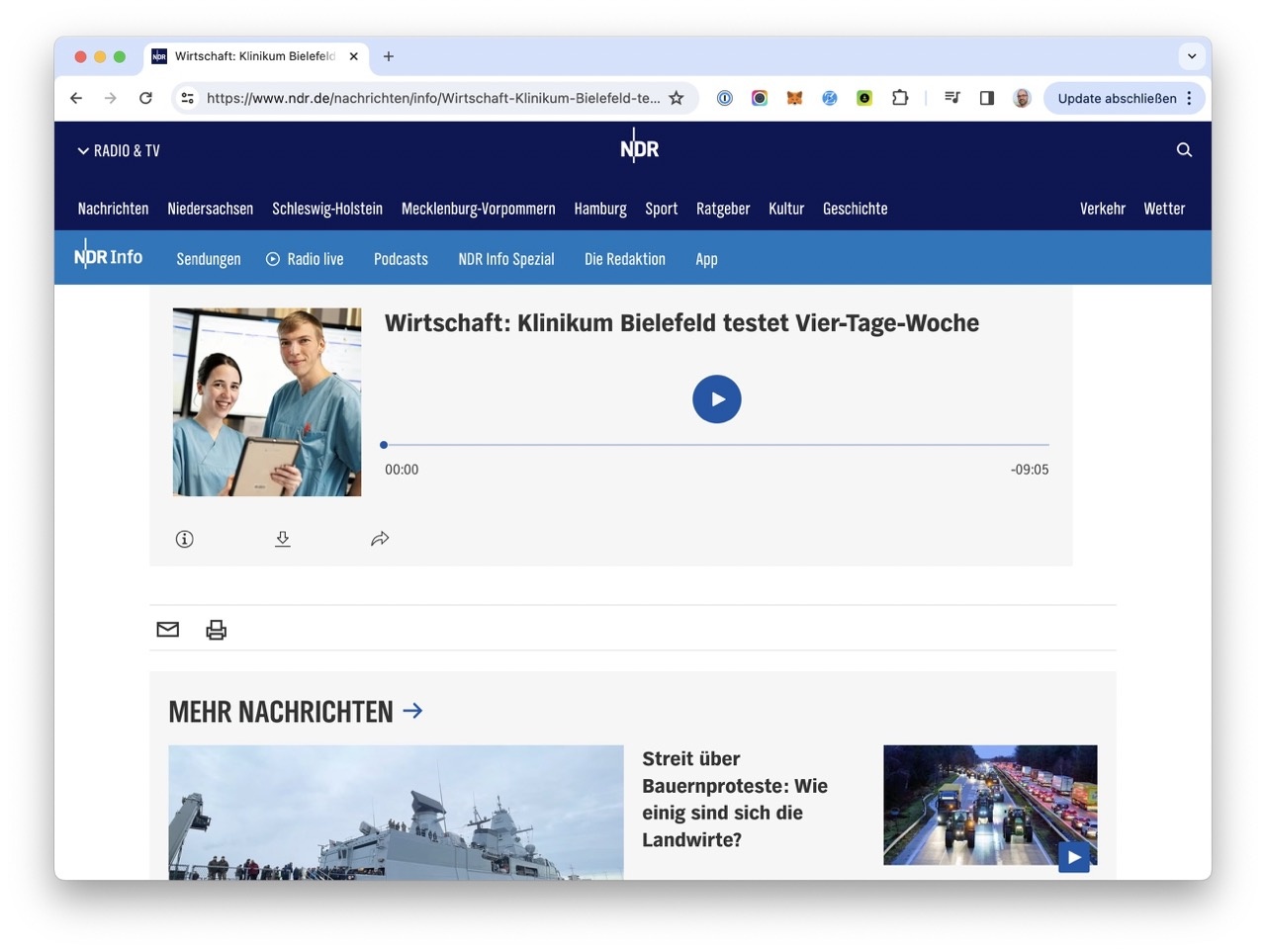Open Wetter link
Image resolution: width=1266 pixels, height=952 pixels.
click(1164, 209)
